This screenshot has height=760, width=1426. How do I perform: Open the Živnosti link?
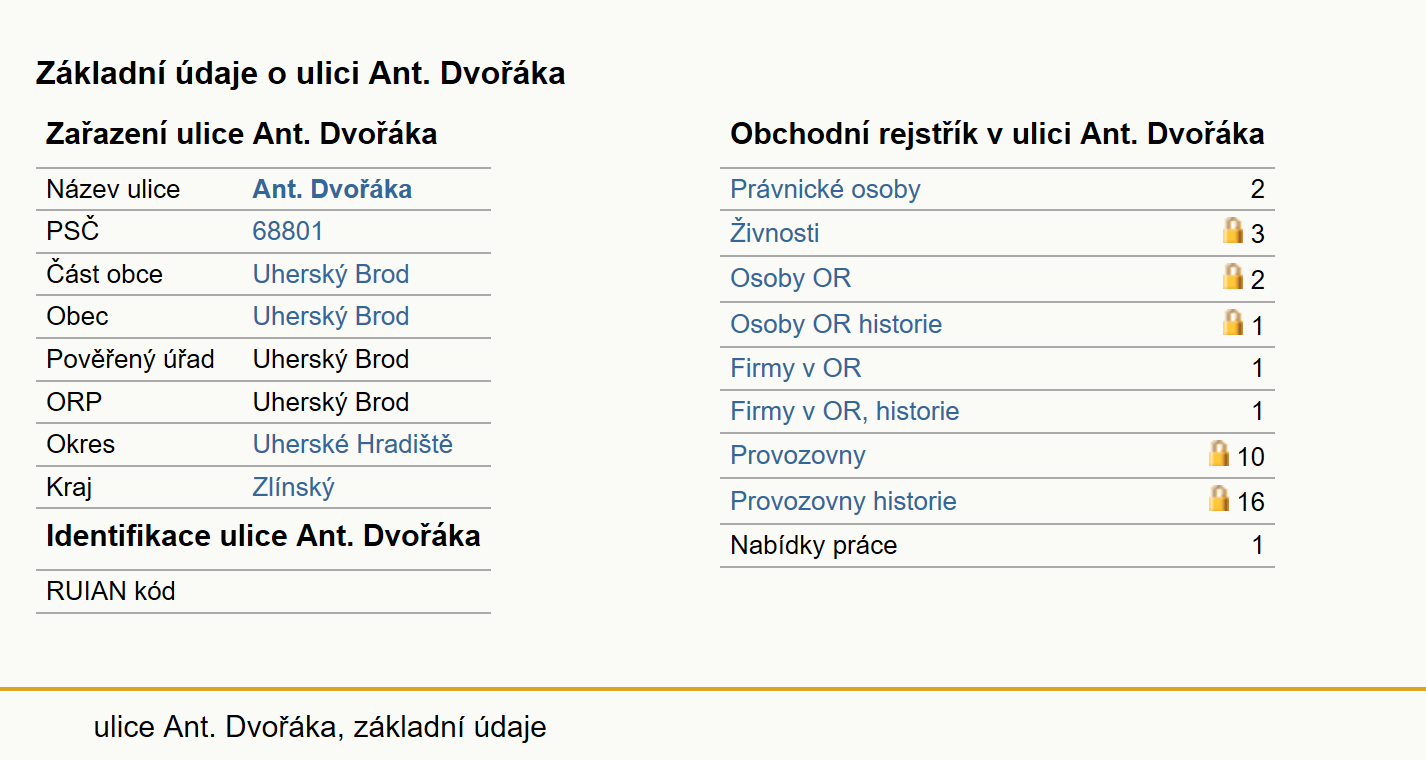pos(775,233)
